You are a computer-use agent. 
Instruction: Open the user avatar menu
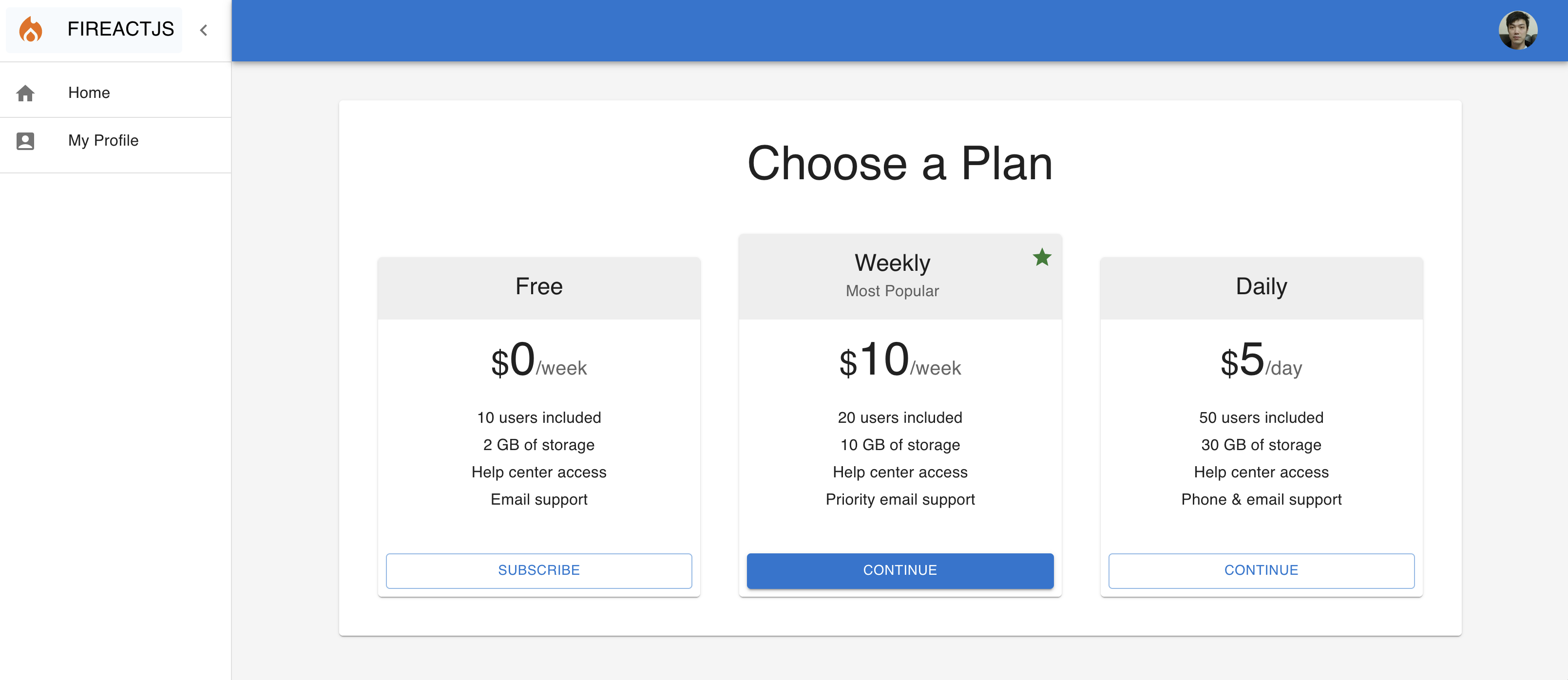(x=1517, y=30)
